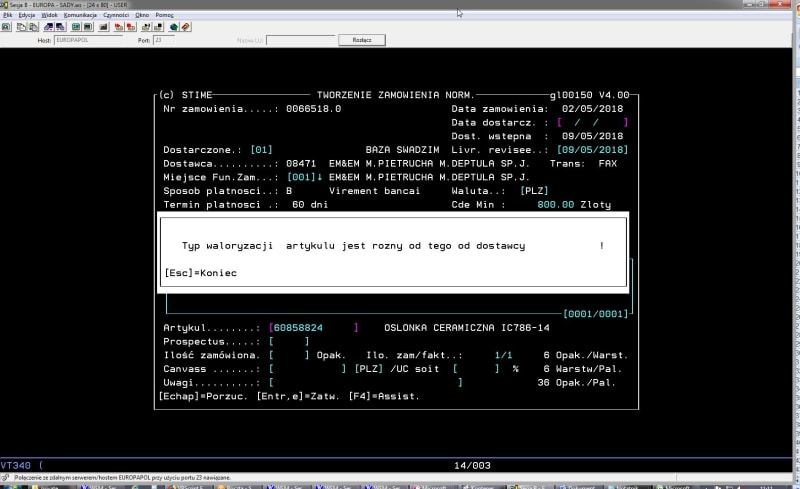Viewport: 800px width, 489px height.
Task: Click the keyboard setup toolbar icon
Action: (x=104, y=27)
